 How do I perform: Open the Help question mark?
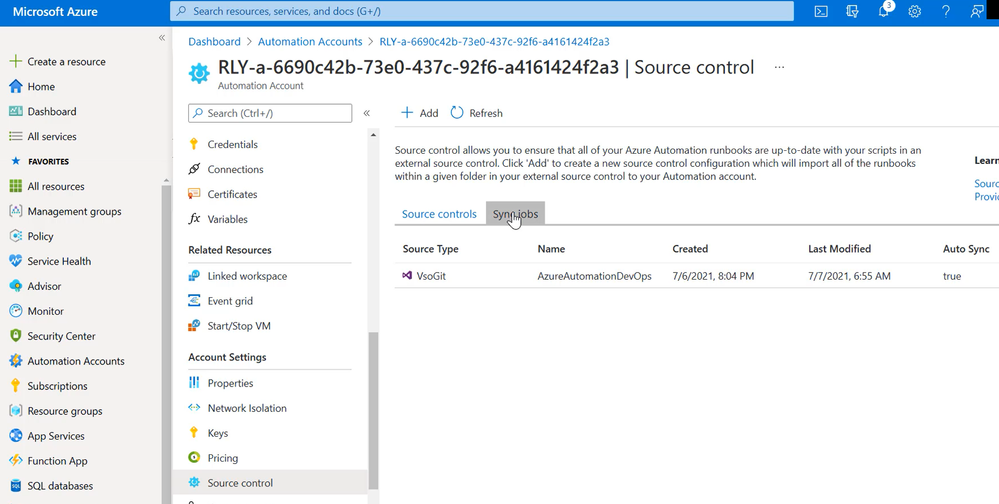coord(945,11)
